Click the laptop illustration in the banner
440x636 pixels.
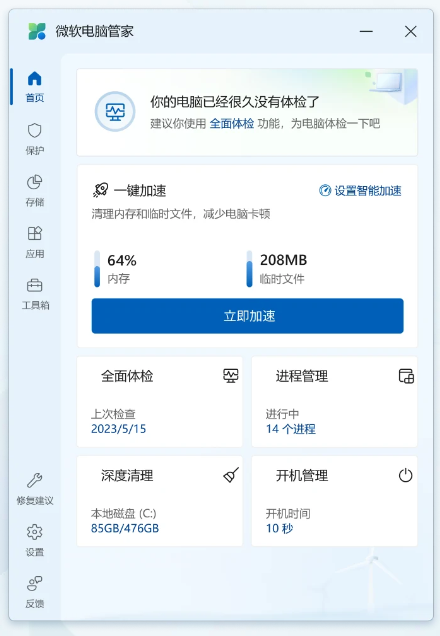(x=387, y=82)
